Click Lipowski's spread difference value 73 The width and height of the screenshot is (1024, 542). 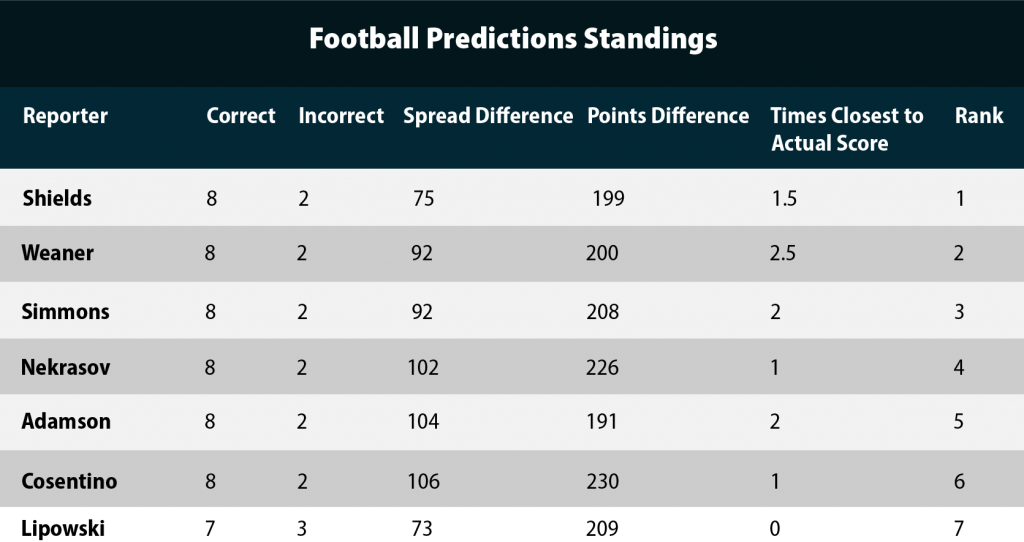click(x=422, y=528)
